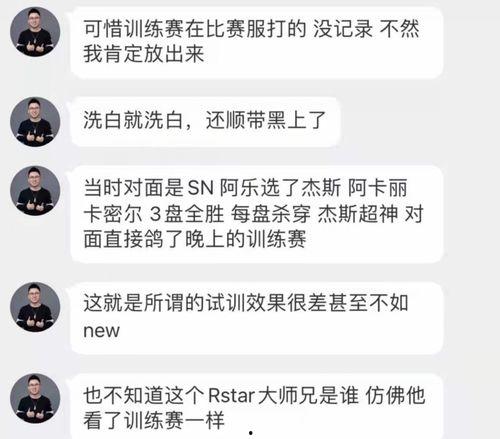This screenshot has height=439, width=500.
Task: Open sender avatar beside '可惜训练赛' message
Action: click(35, 31)
